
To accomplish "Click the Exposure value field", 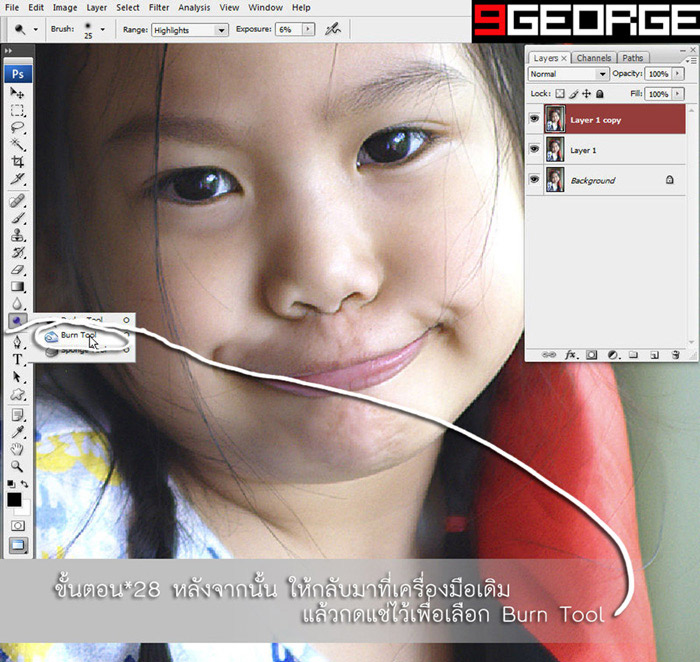I will point(289,29).
